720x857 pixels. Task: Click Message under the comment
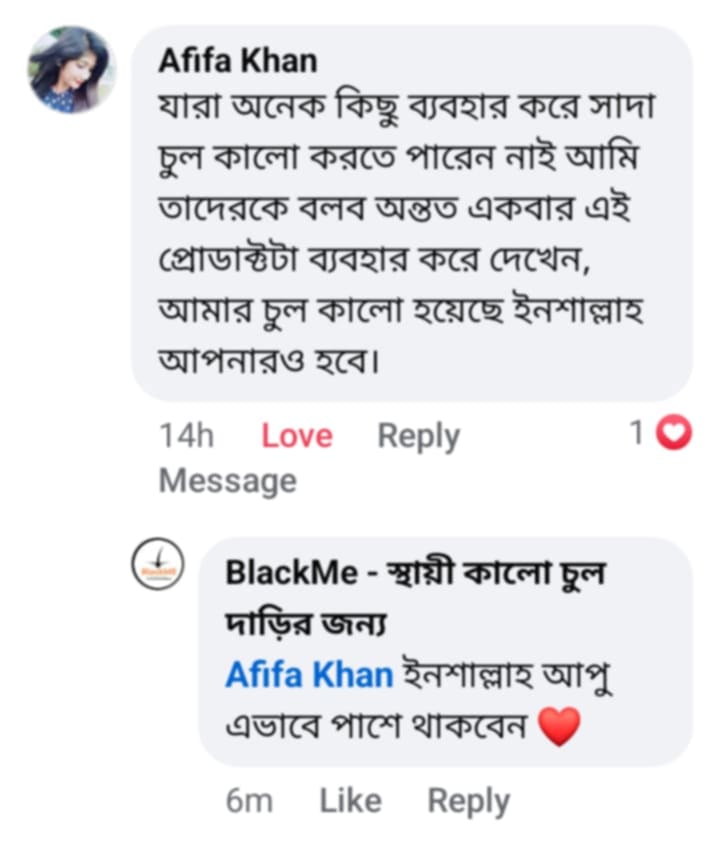(227, 480)
